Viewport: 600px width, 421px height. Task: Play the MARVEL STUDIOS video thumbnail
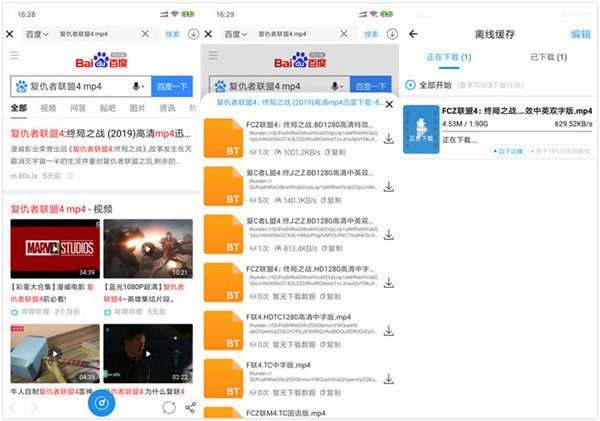point(55,248)
